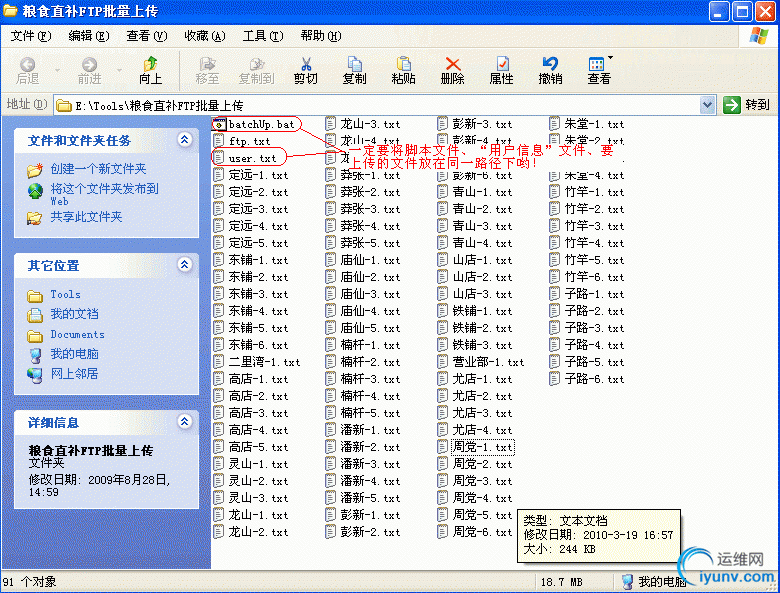Click the 我的电脑 status bar zone
Screen dimensions: 780x593
654,582
